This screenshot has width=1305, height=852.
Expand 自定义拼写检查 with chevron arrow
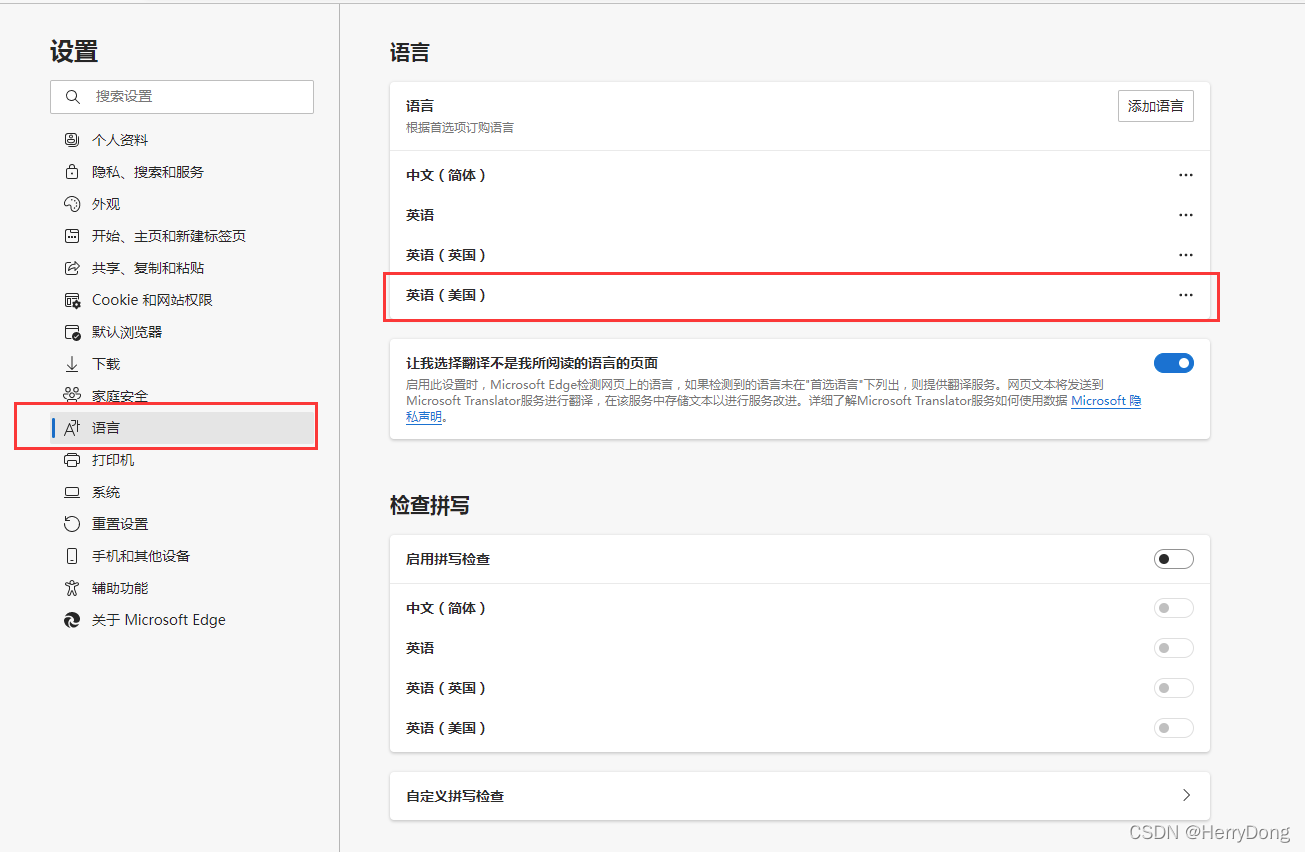pyautogui.click(x=1187, y=796)
